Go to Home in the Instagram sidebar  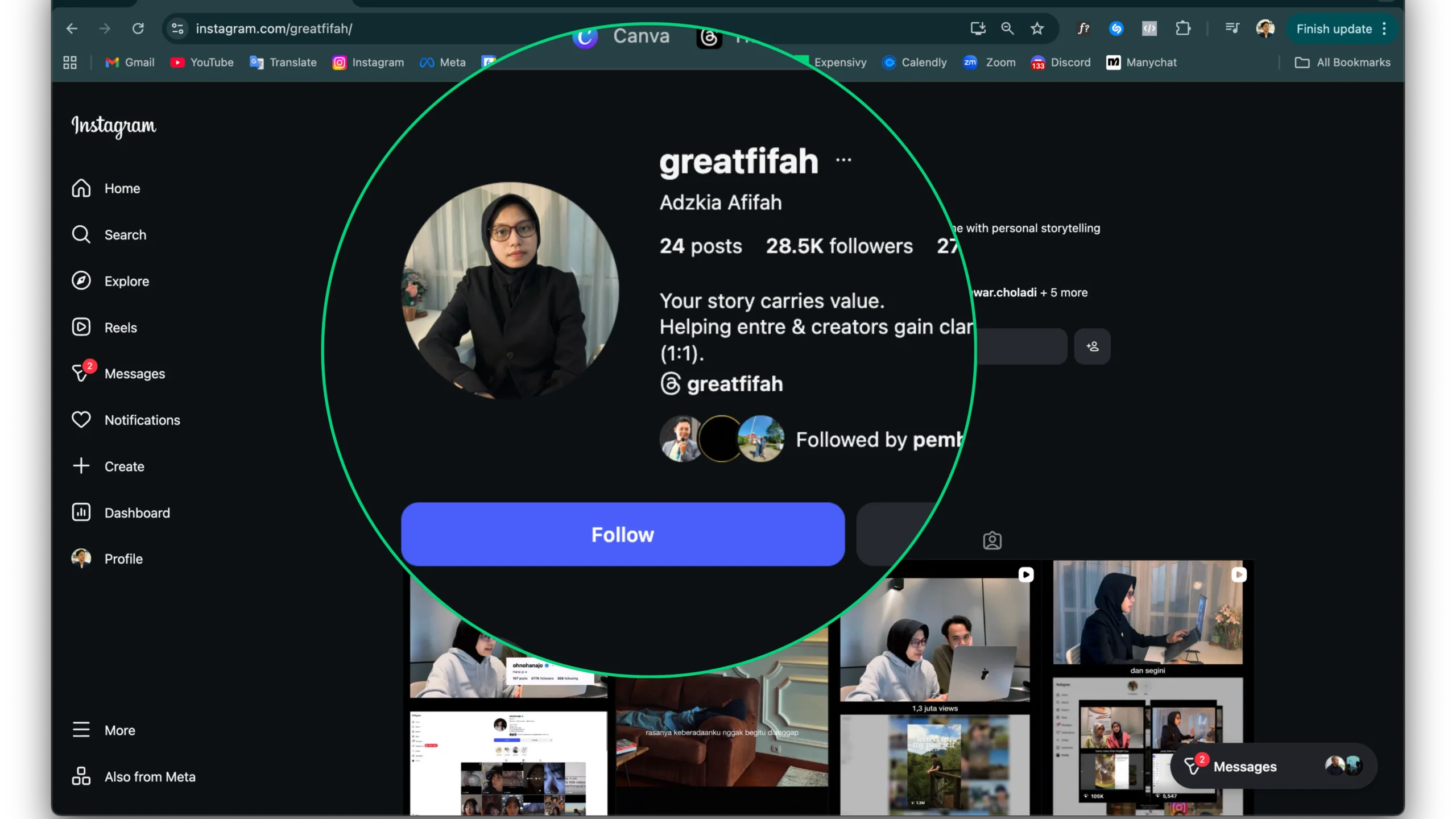click(106, 188)
